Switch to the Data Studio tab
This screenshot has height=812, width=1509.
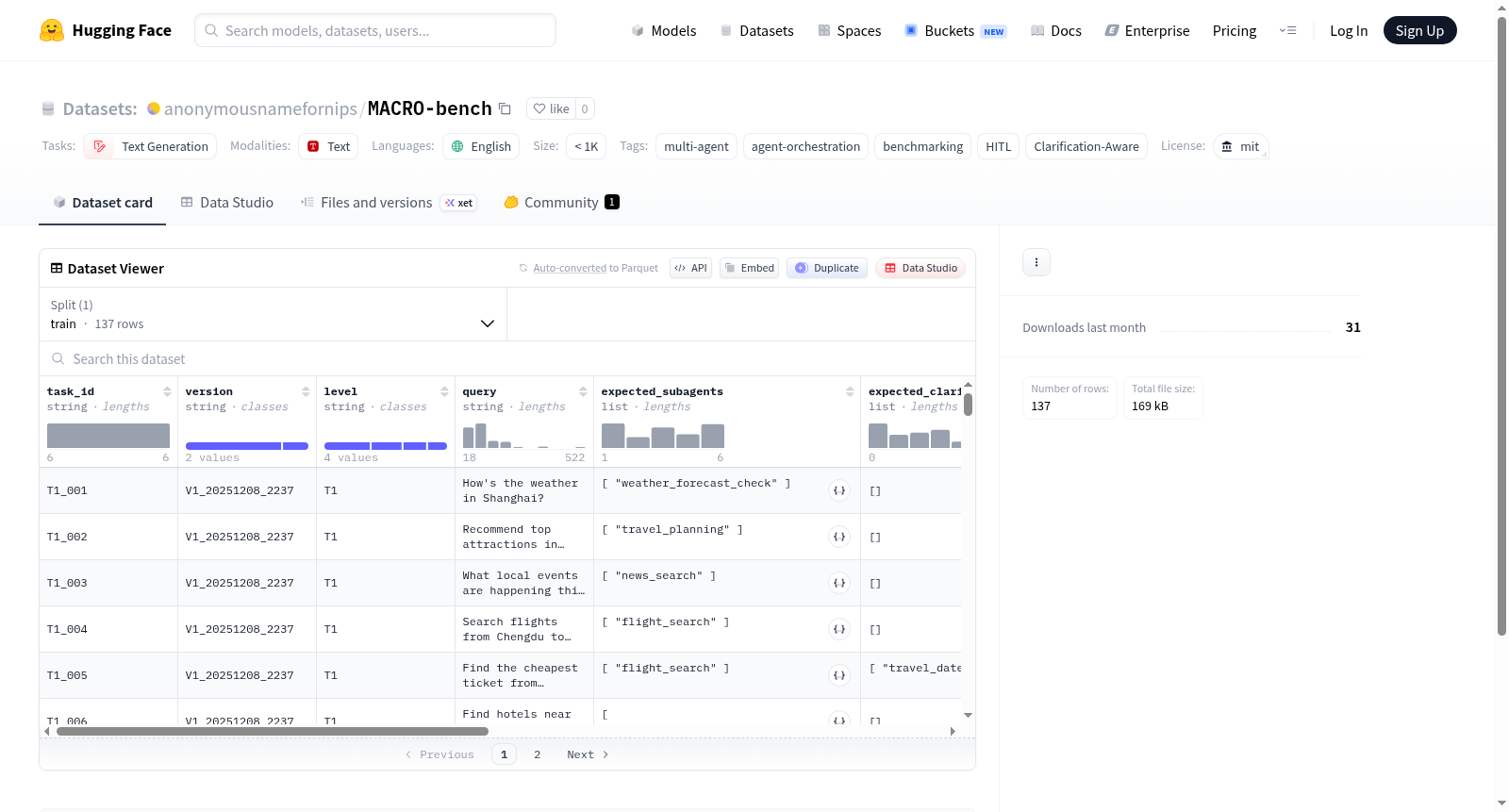226,202
